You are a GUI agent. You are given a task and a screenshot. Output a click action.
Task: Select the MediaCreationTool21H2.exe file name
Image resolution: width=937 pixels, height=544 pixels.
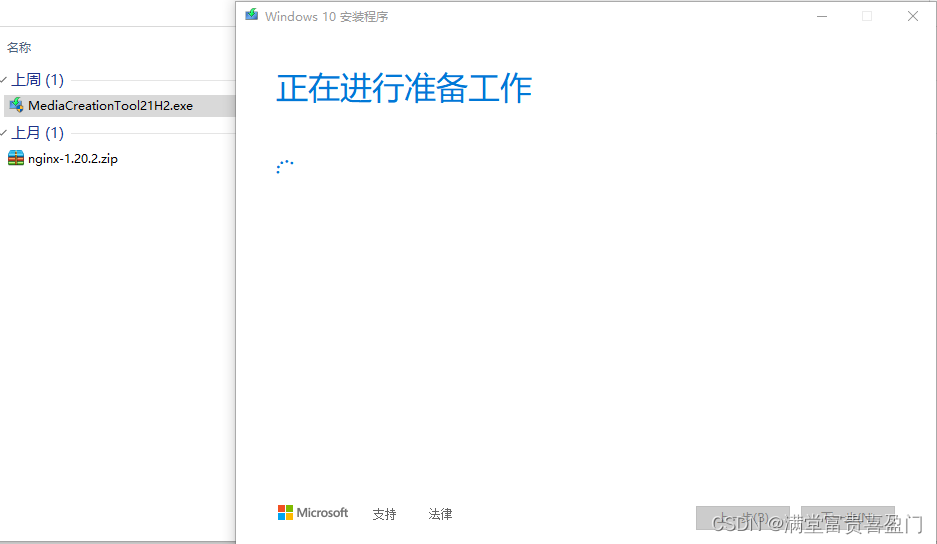pyautogui.click(x=111, y=106)
